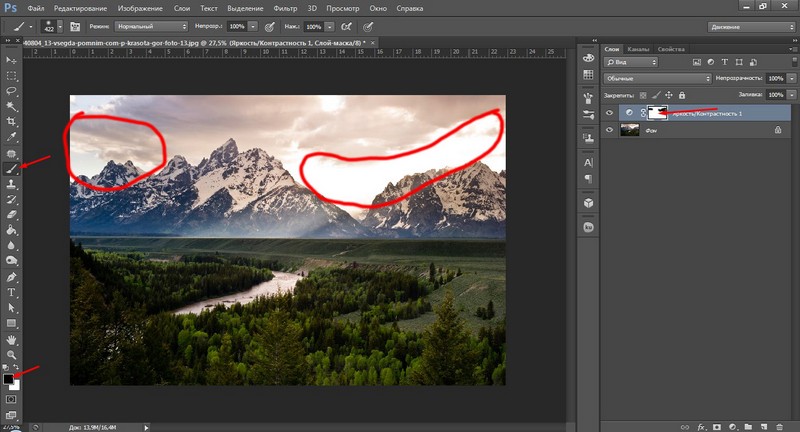Click the Zoom magnifier tool

coord(12,355)
